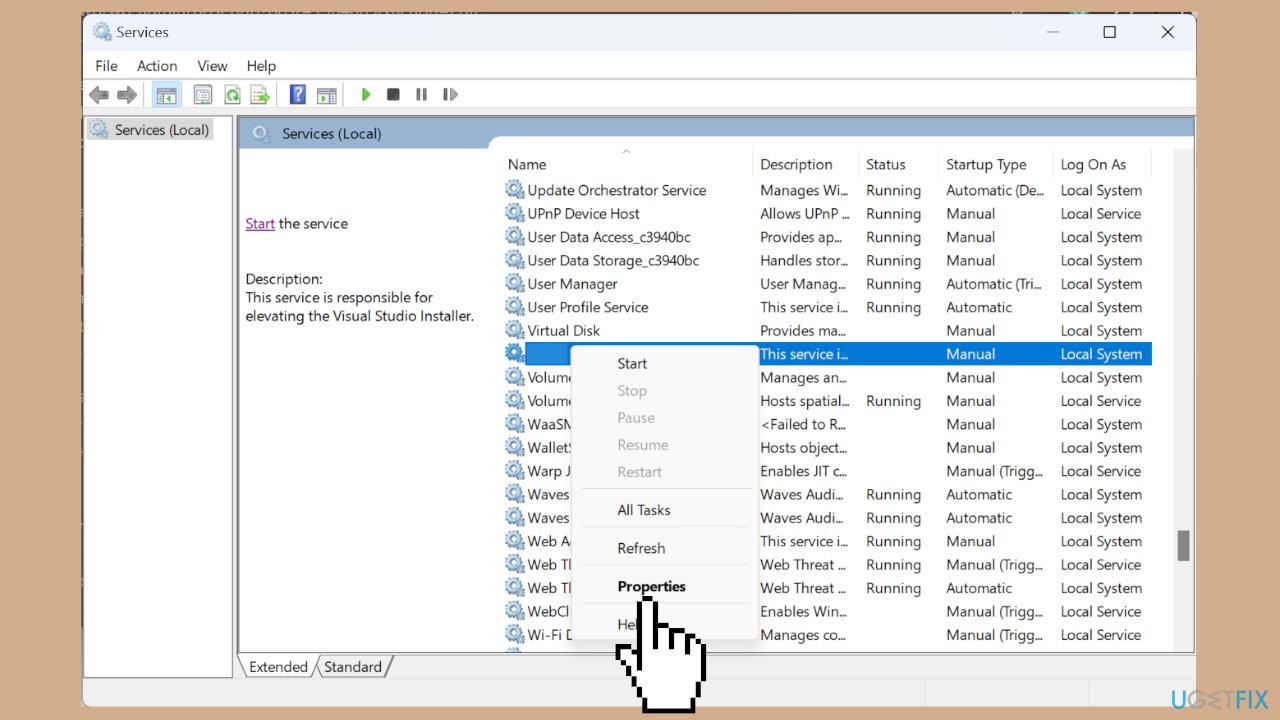Click the "Hosts object..." description cell
This screenshot has width=1280, height=720.
point(803,448)
